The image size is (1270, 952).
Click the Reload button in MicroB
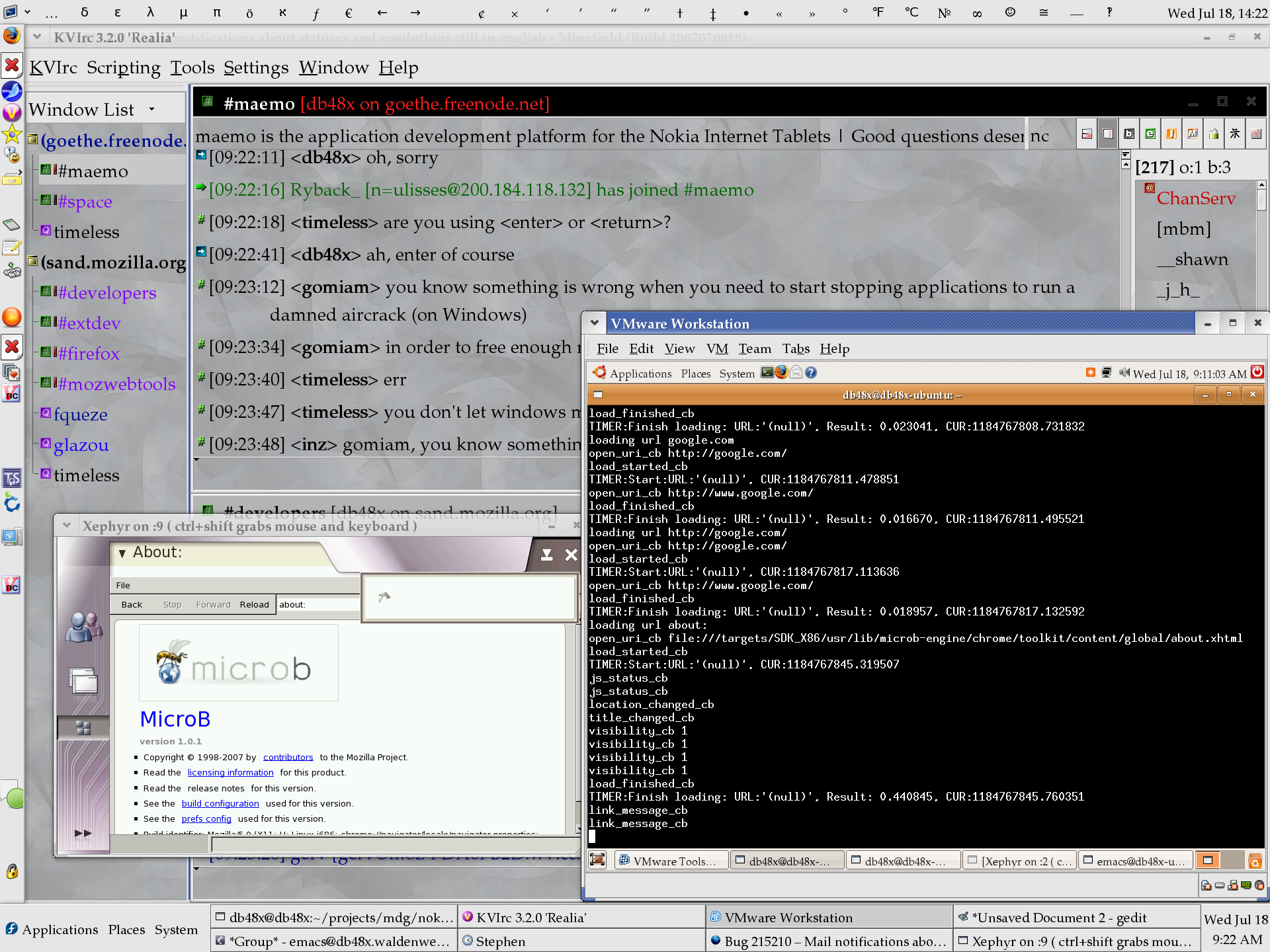click(254, 604)
